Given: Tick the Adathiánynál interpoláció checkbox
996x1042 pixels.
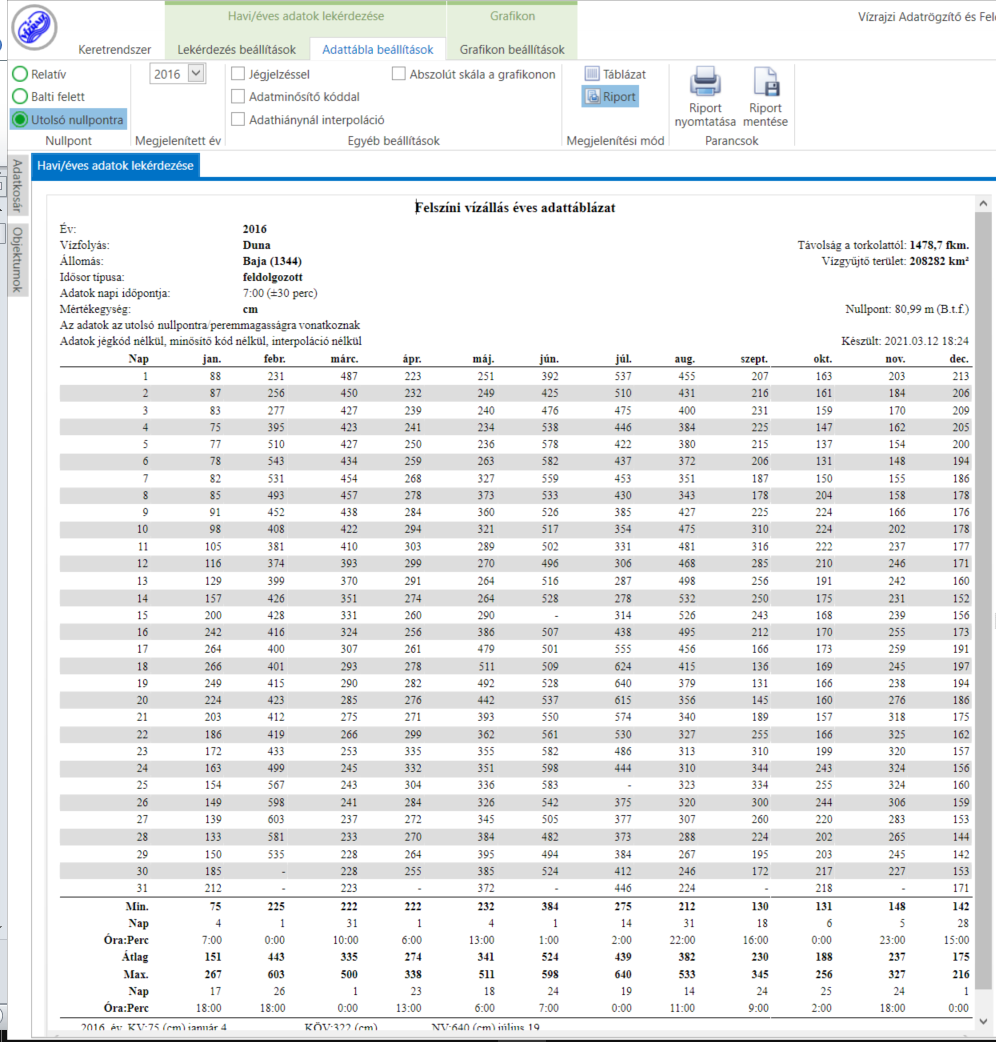Looking at the screenshot, I should pos(238,120).
